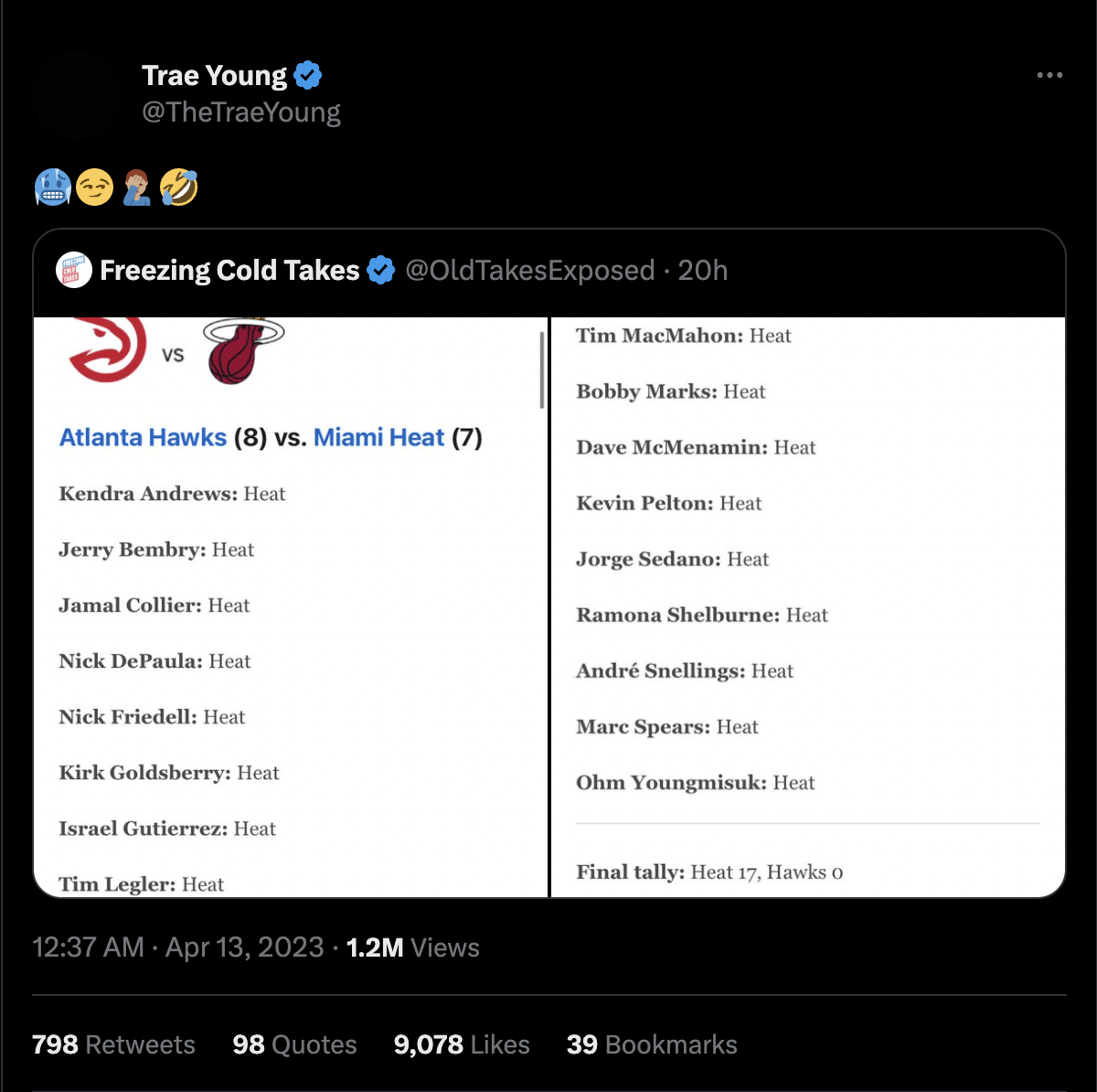Click the scrollbar in the left image
This screenshot has height=1092, width=1097.
tap(542, 369)
